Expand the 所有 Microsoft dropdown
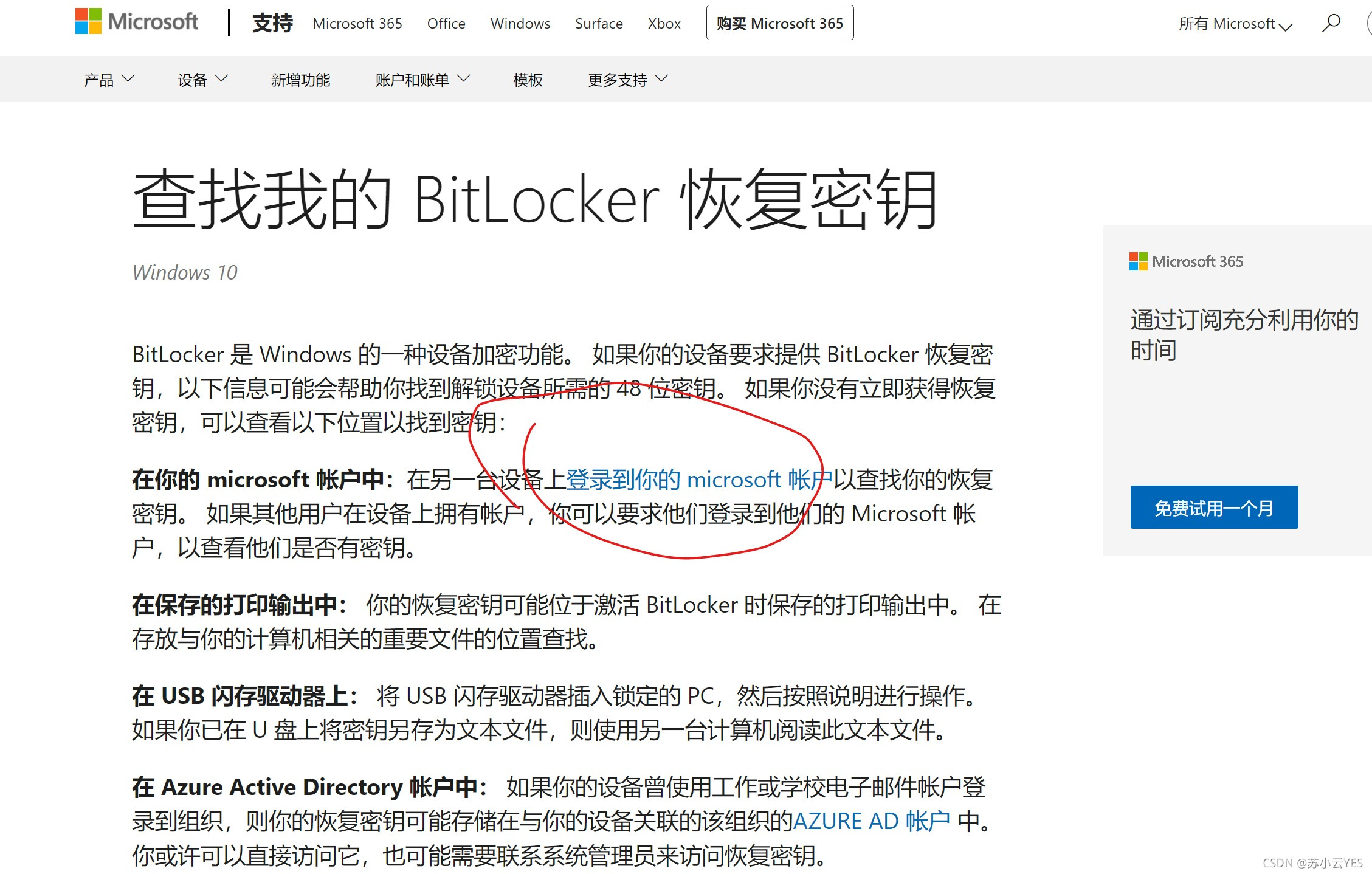The image size is (1372, 874). (x=1235, y=24)
